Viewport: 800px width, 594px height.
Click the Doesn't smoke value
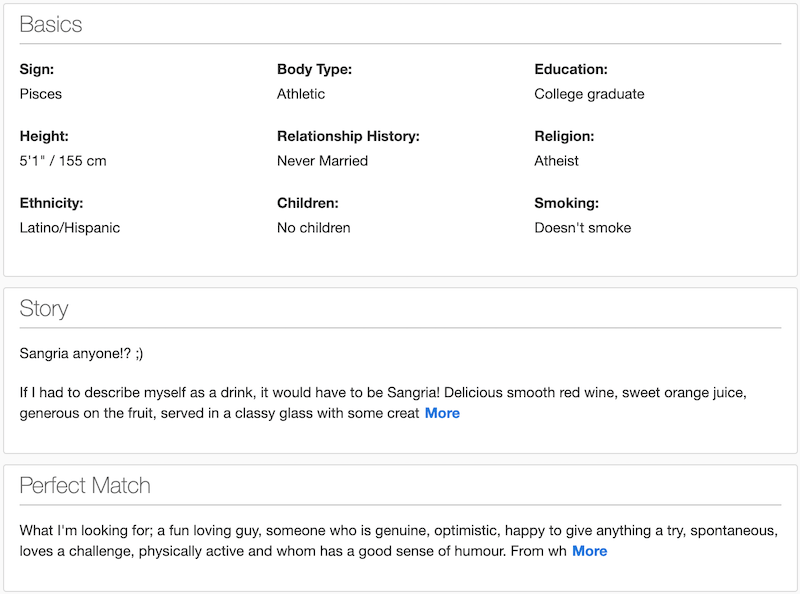tap(582, 228)
